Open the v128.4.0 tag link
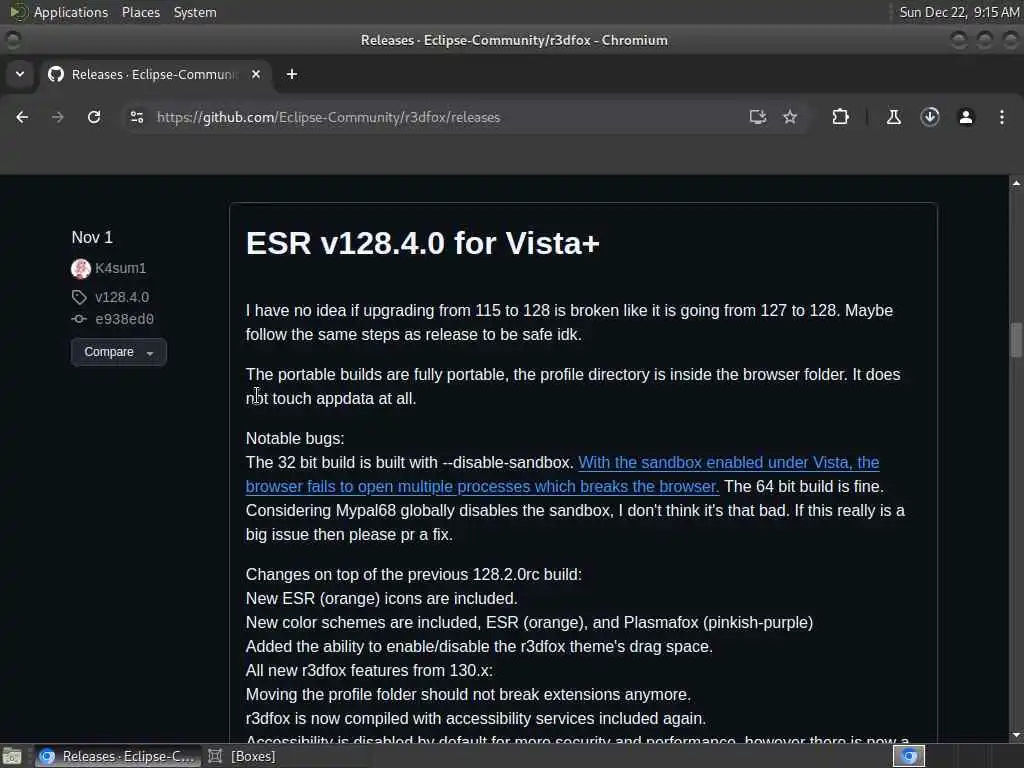The width and height of the screenshot is (1024, 768). tap(122, 297)
